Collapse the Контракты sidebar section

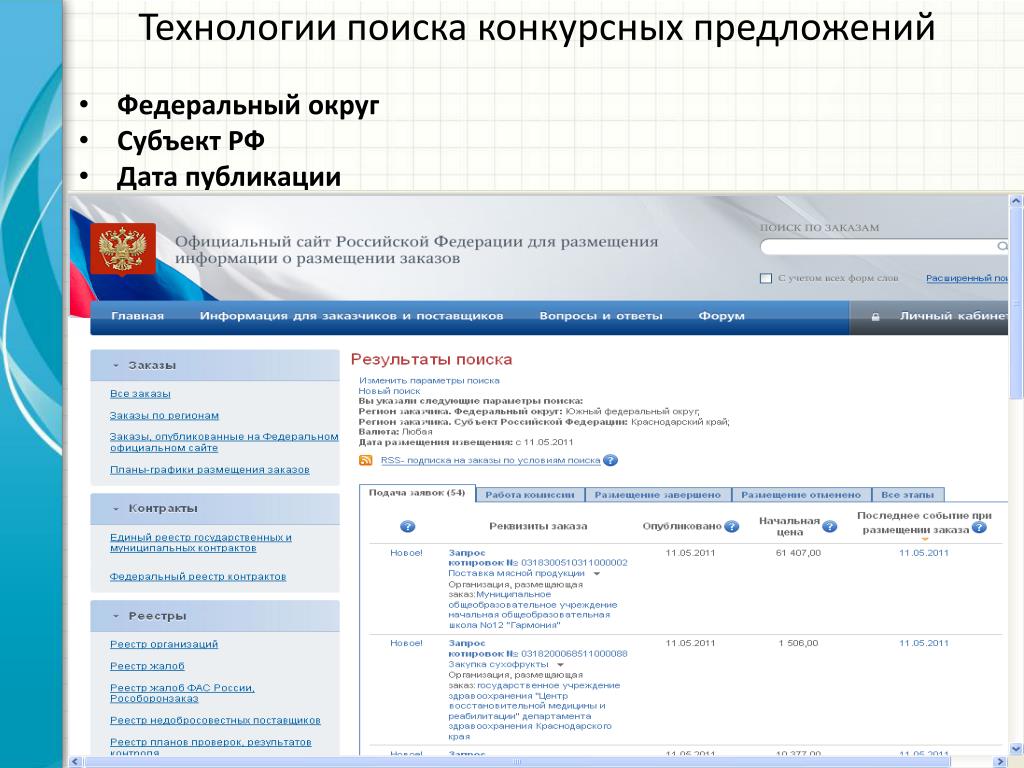116,508
